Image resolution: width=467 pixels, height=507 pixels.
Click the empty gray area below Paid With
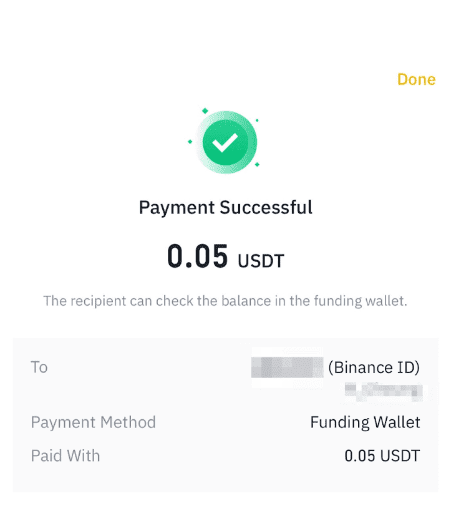pos(225,479)
